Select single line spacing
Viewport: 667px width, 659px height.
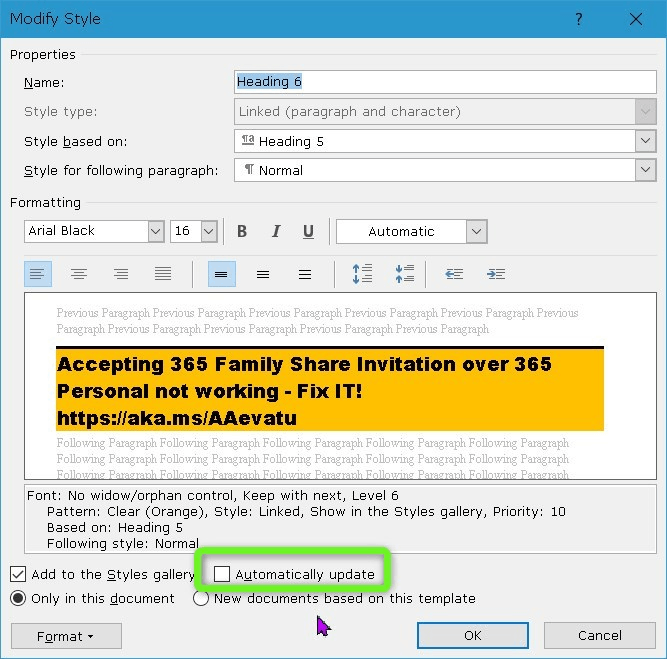[x=222, y=274]
